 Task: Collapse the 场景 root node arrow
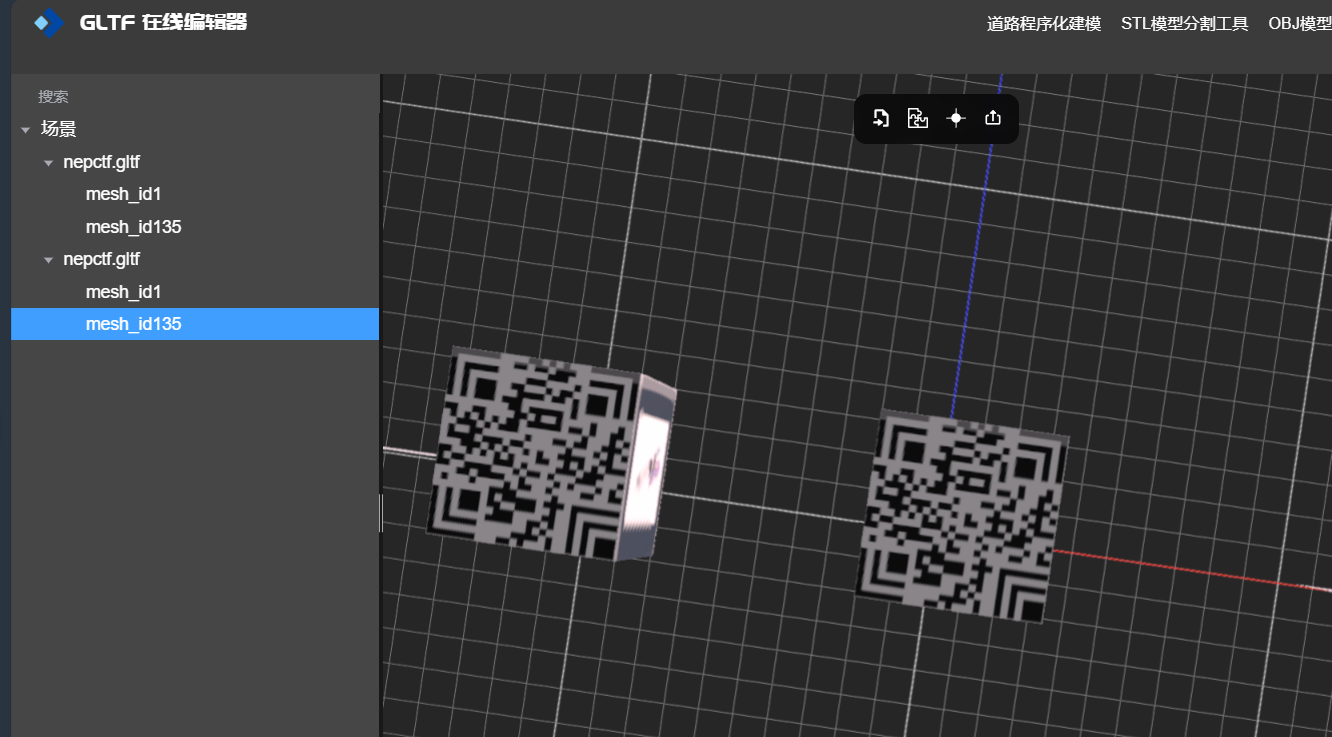(26, 130)
